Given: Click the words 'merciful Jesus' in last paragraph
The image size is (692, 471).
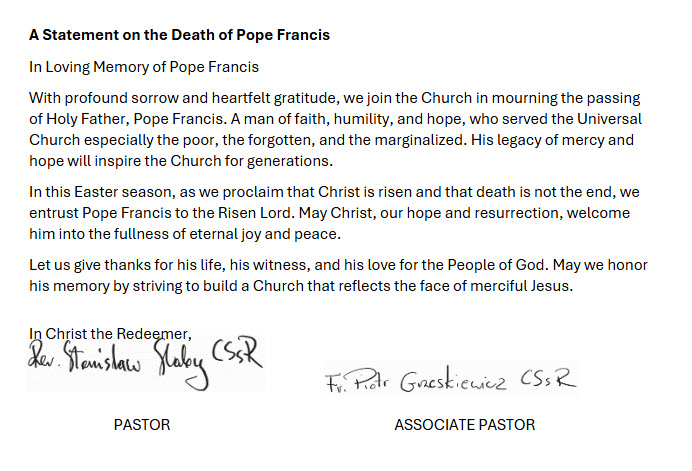Looking at the screenshot, I should pos(521,286).
